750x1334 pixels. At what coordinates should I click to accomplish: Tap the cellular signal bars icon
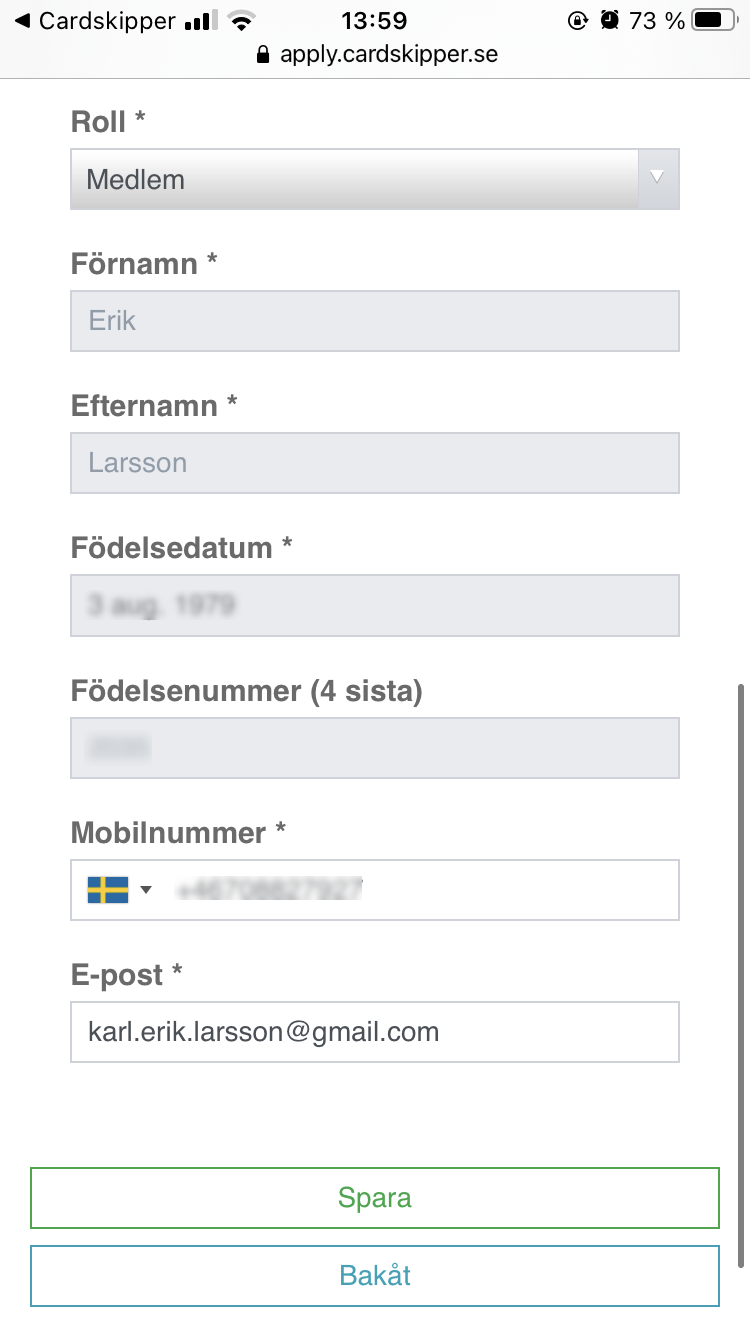pos(201,21)
